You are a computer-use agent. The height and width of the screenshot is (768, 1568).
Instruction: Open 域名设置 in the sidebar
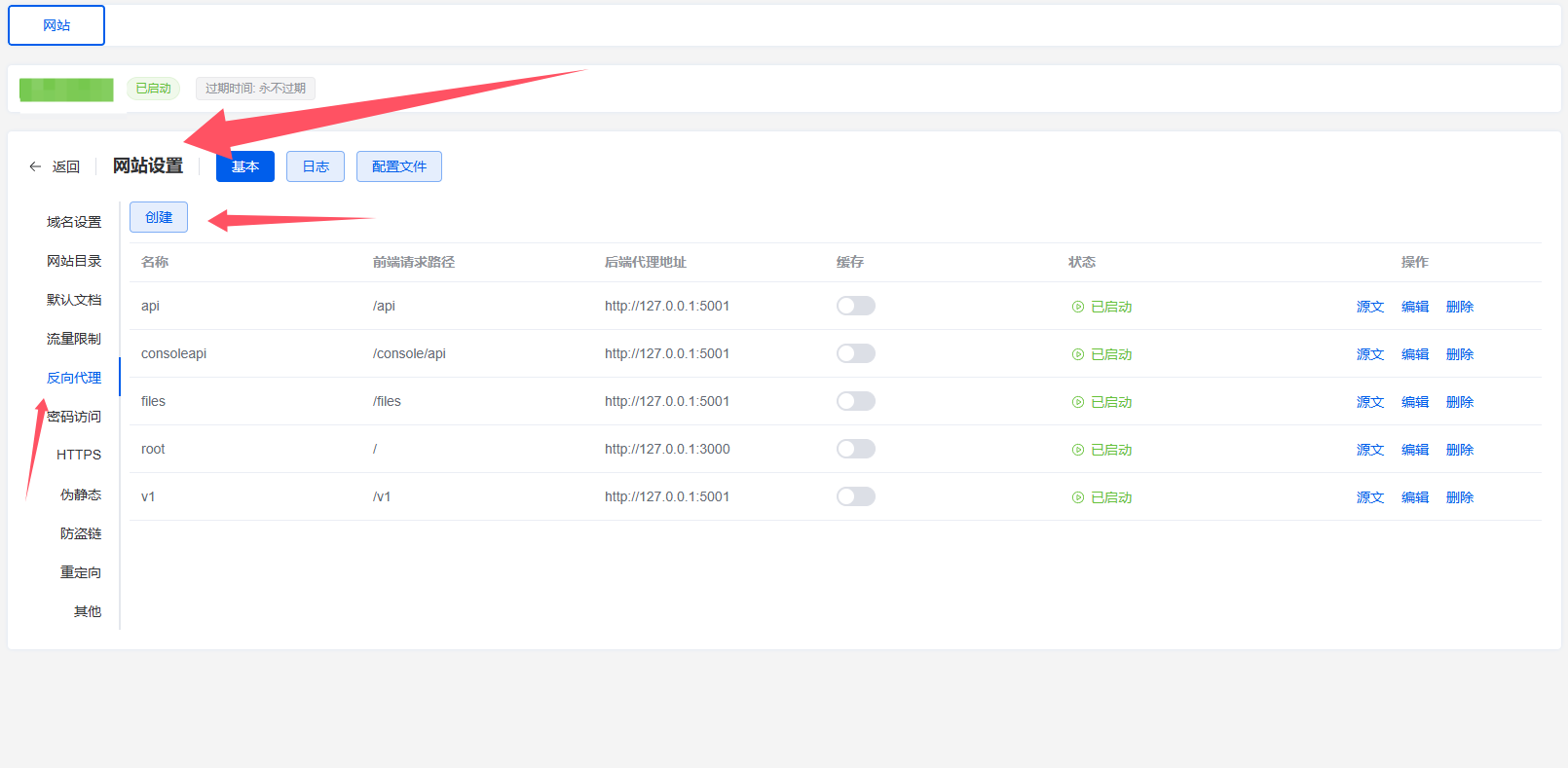[x=74, y=222]
